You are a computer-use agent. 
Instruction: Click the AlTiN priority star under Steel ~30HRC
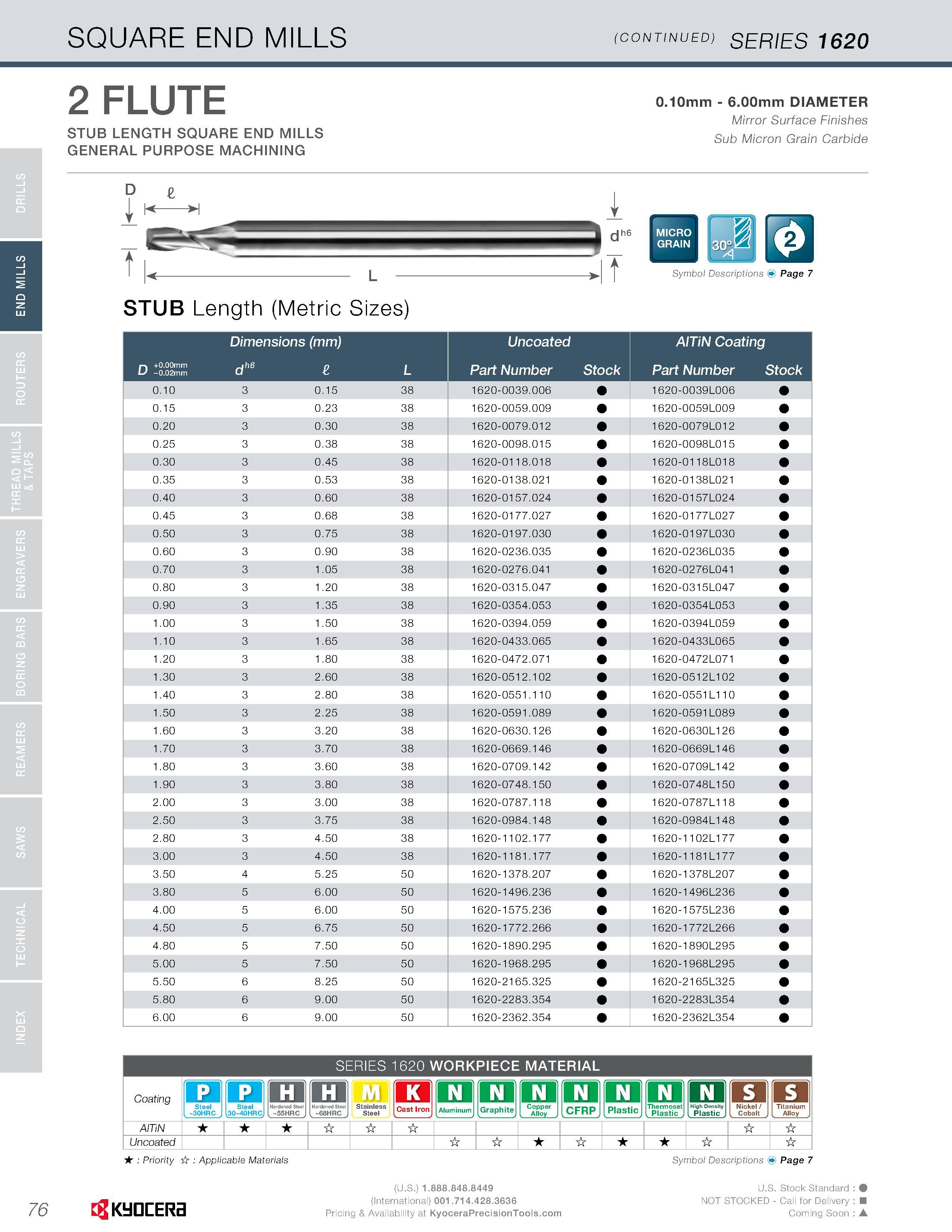pos(203,1128)
